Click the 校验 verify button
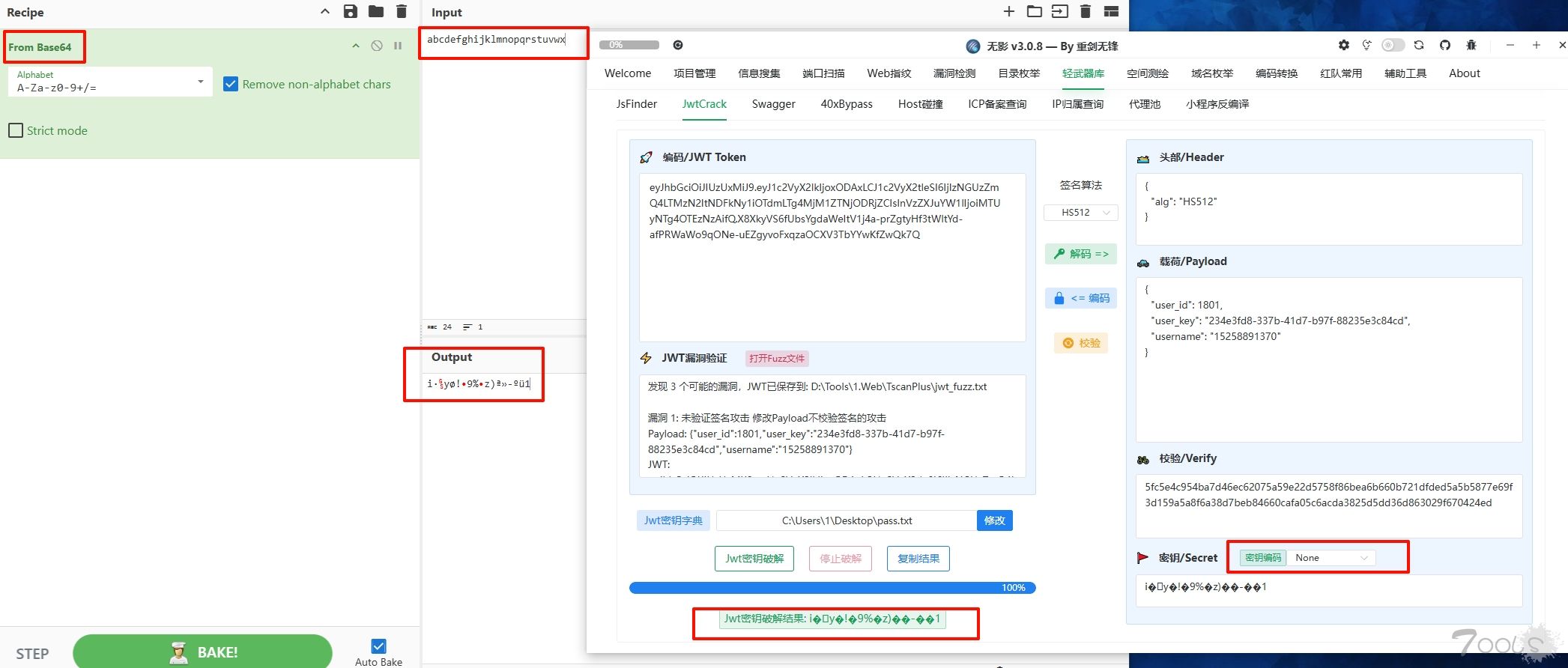The width and height of the screenshot is (1568, 668). pos(1081,343)
